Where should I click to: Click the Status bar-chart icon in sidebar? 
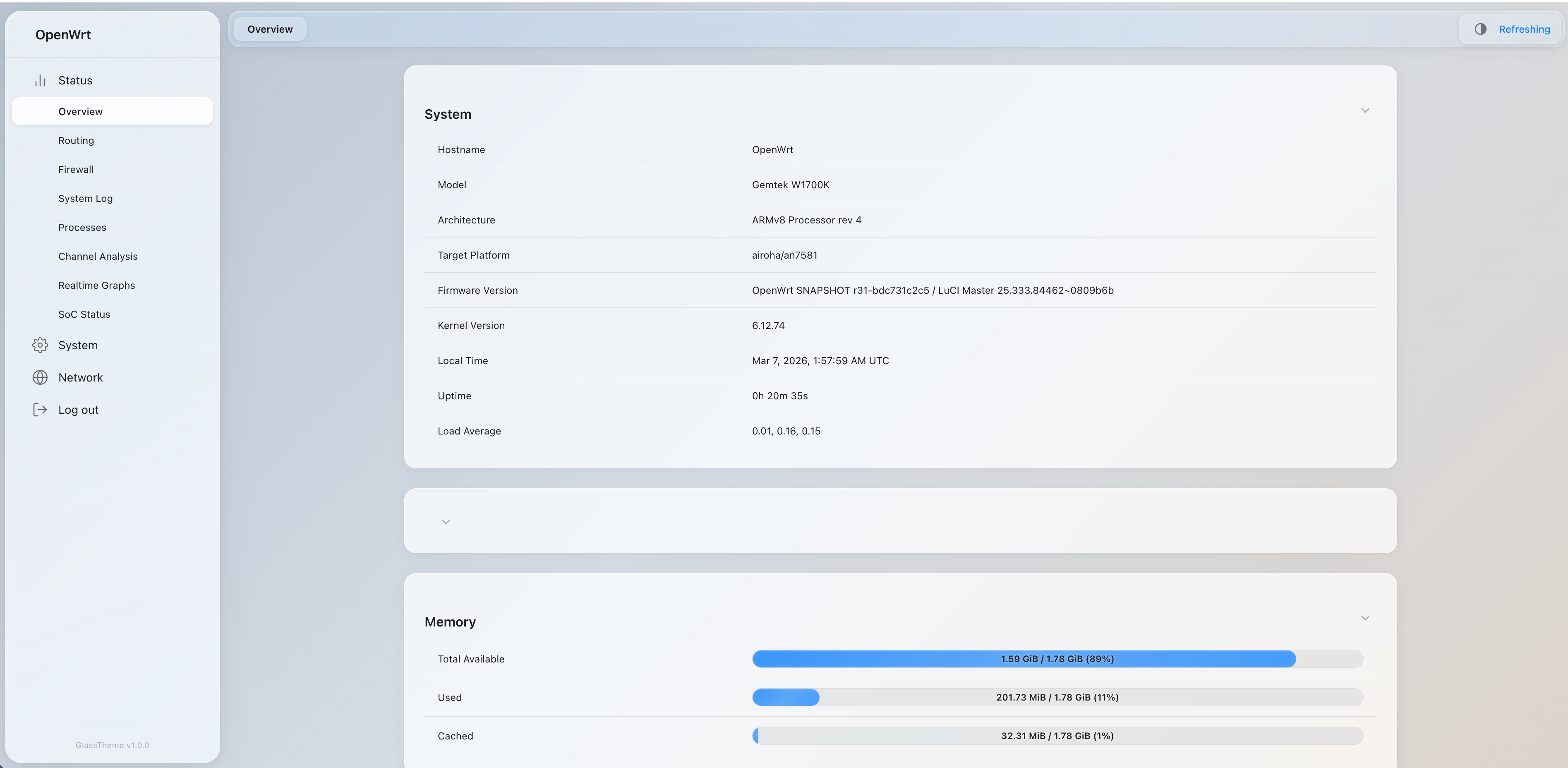click(x=40, y=80)
